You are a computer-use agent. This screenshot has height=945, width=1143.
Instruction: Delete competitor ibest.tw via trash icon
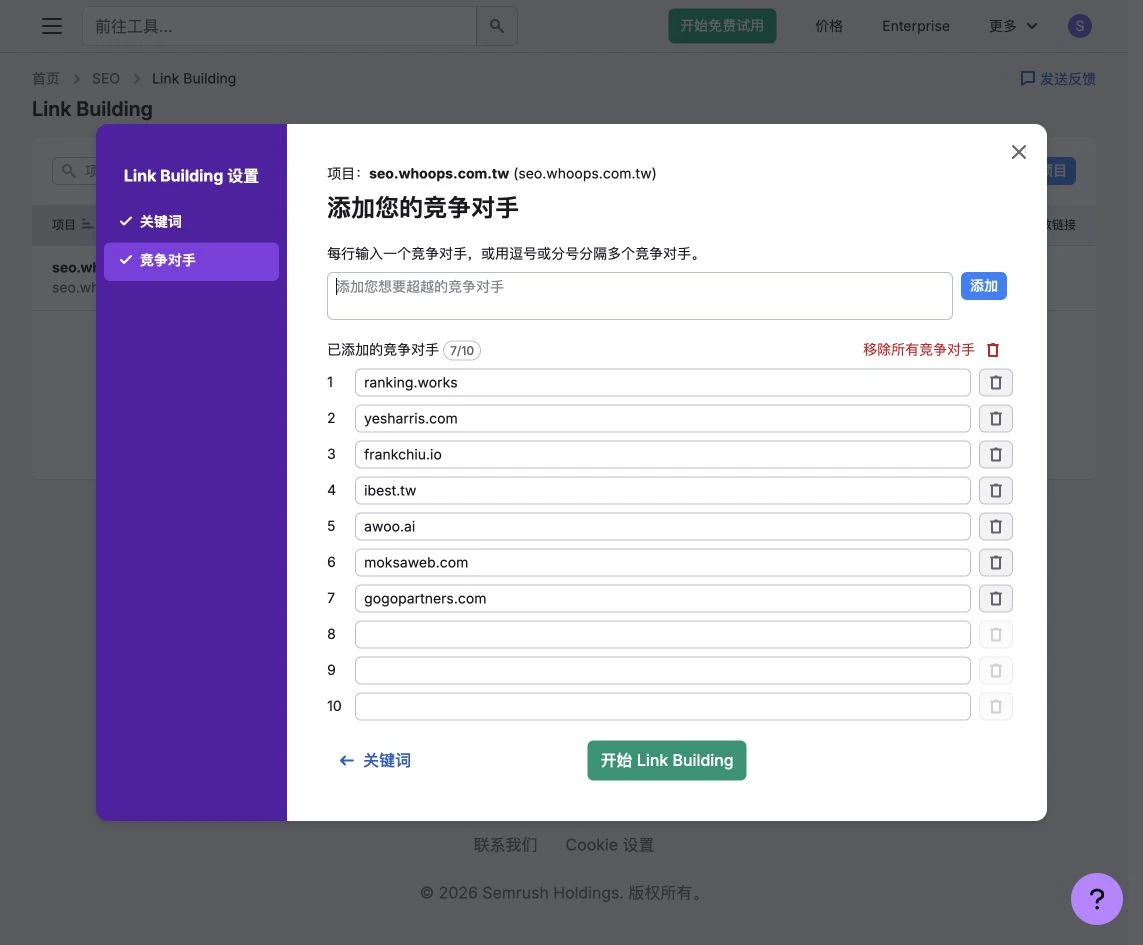point(995,491)
